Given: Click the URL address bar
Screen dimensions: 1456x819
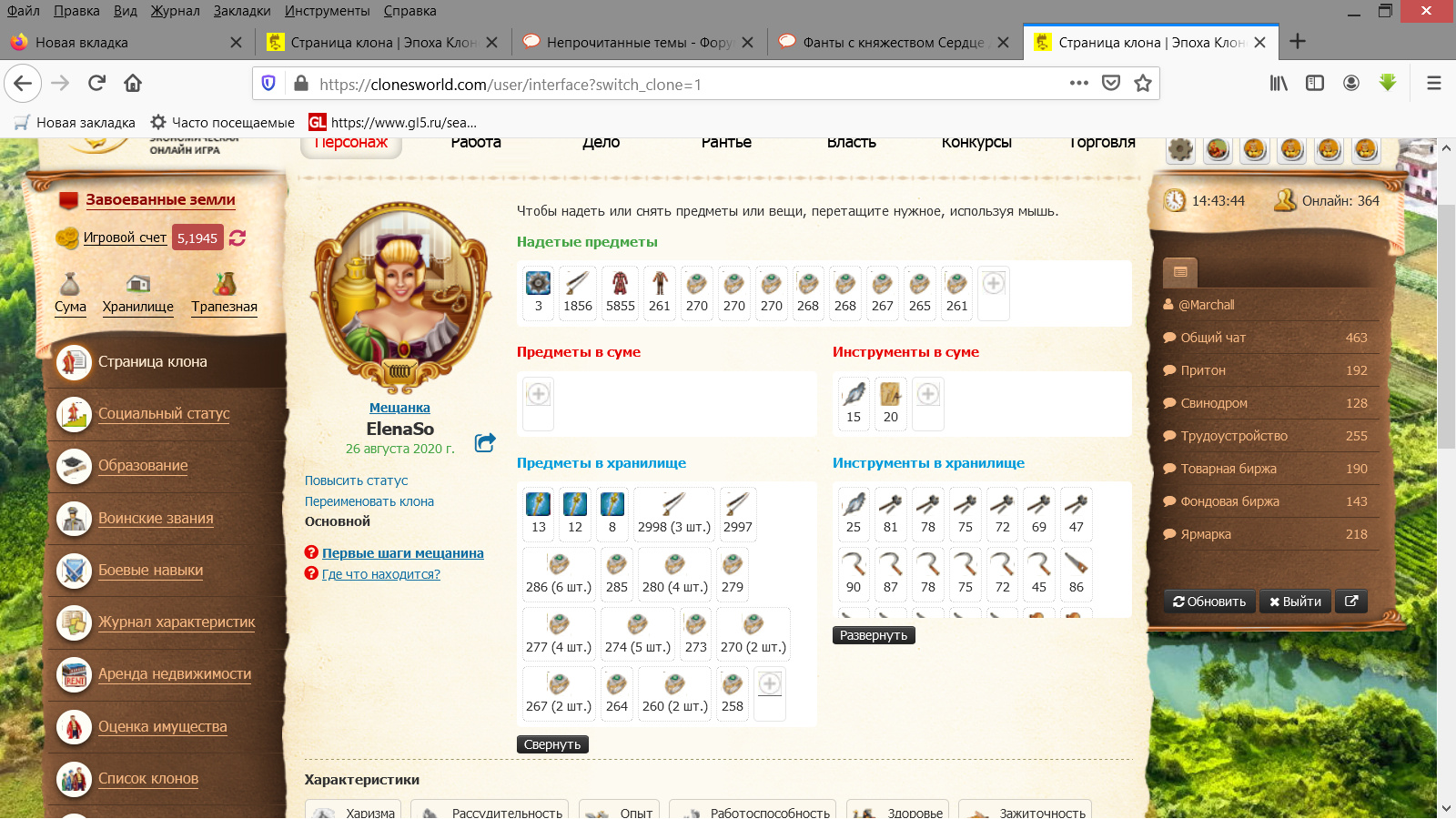Looking at the screenshot, I should (682, 85).
